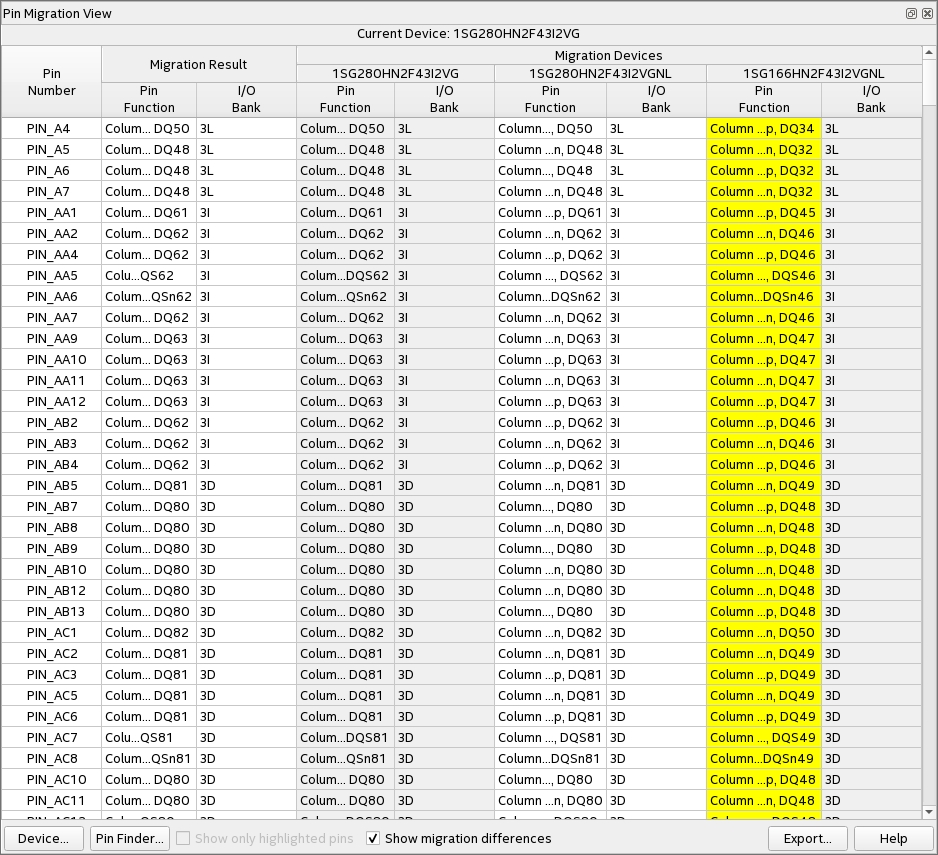Select the PIN_AA12 pin number cell
Viewport: 938px width, 855px height.
pyautogui.click(x=51, y=401)
